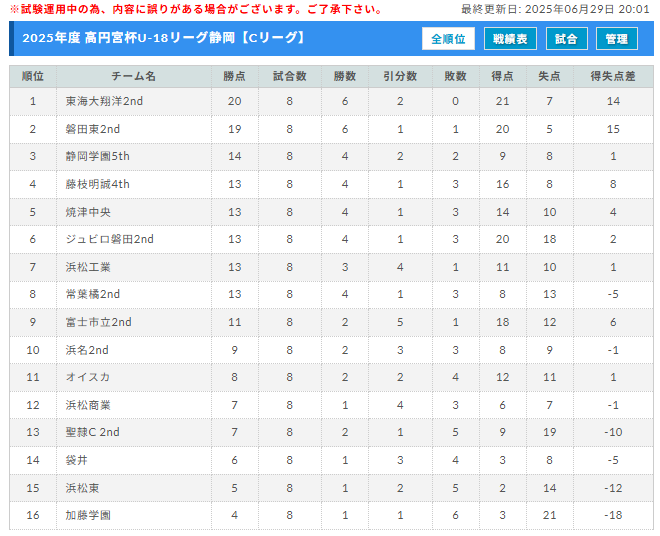Screen dimensions: 660x536
Task: Select team 浜松工業
Action: pyautogui.click(x=88, y=267)
